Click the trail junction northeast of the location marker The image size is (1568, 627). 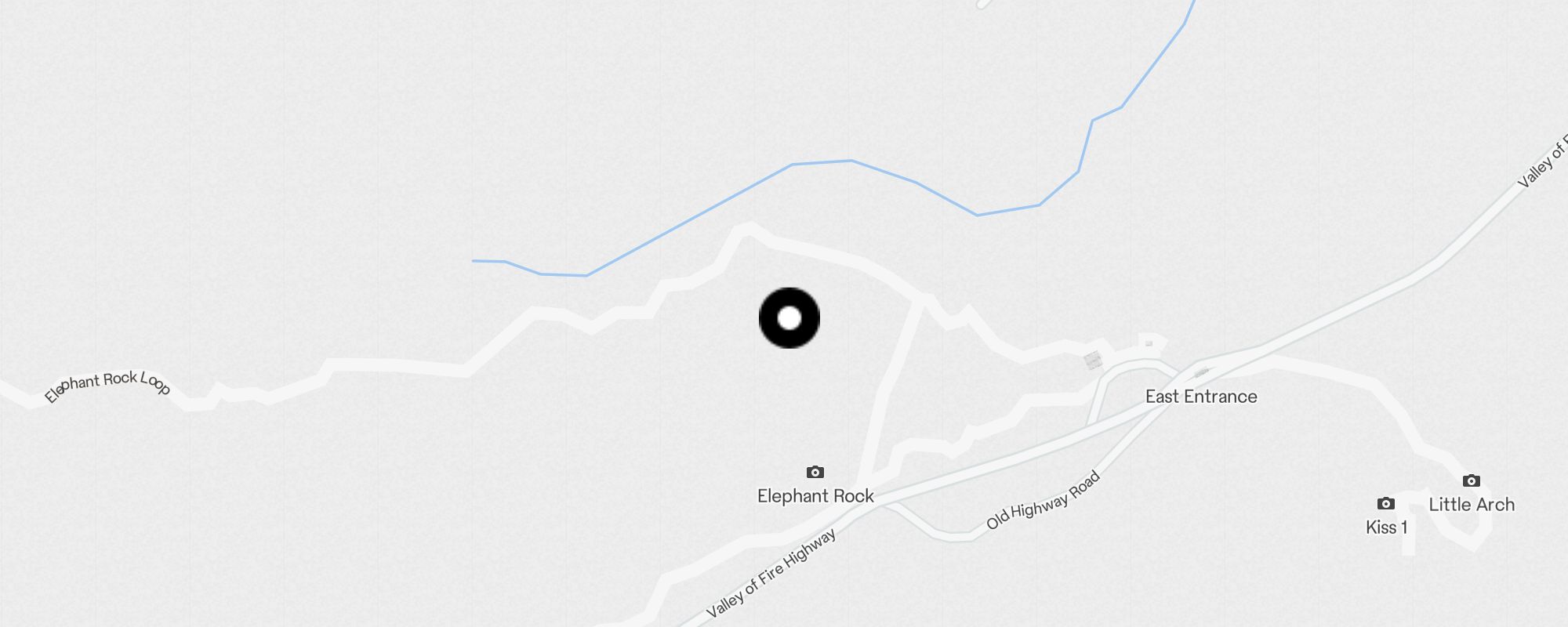(924, 299)
